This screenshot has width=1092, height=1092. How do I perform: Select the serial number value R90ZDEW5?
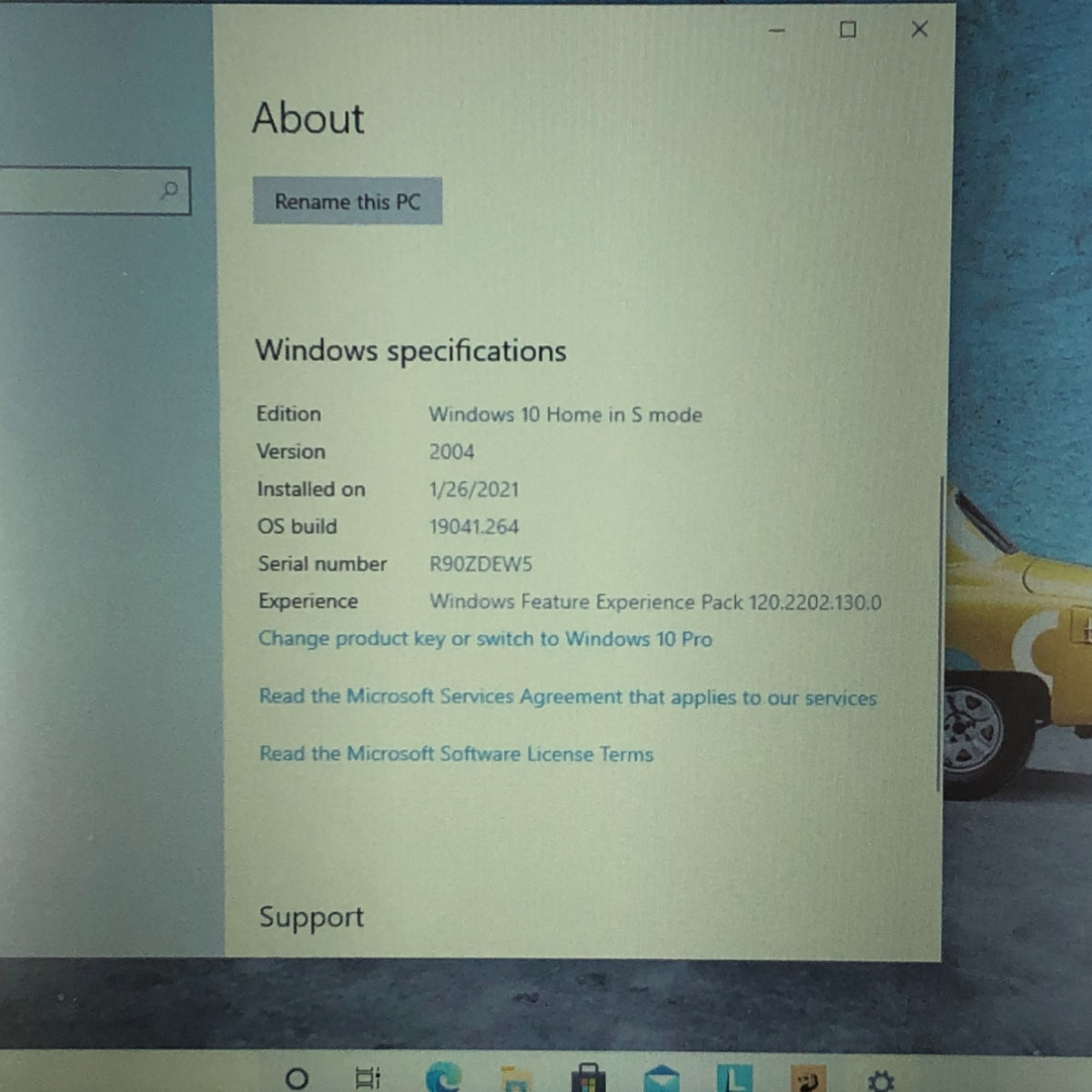click(x=480, y=564)
